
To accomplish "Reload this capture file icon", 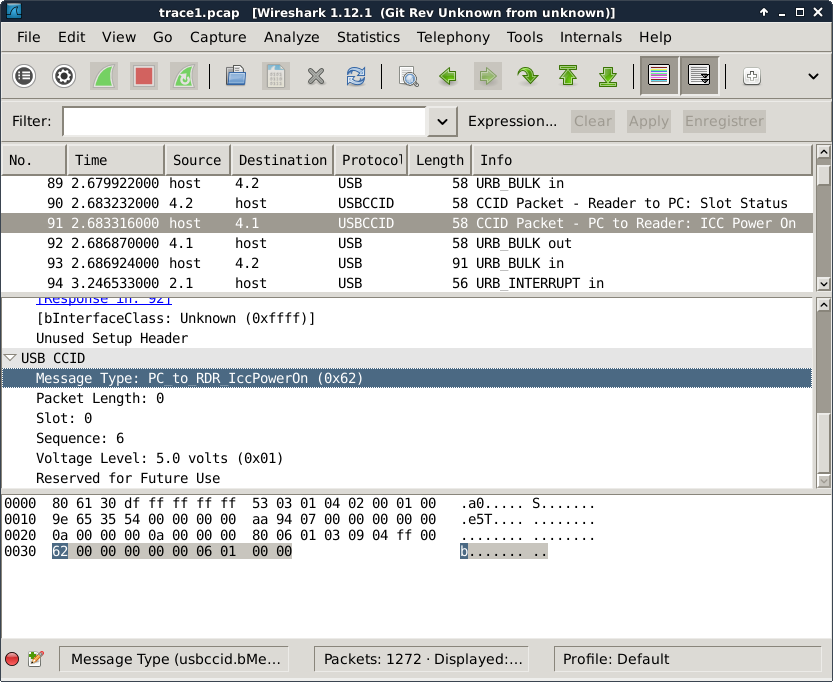I will click(x=355, y=76).
